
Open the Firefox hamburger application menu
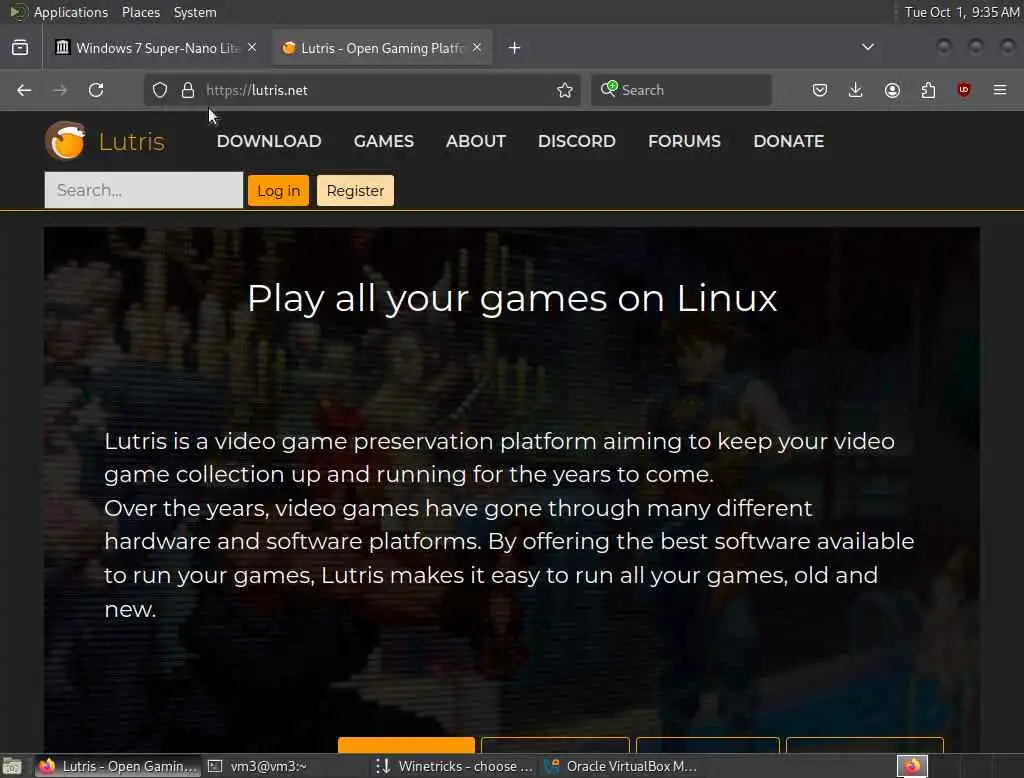[x=1000, y=89]
